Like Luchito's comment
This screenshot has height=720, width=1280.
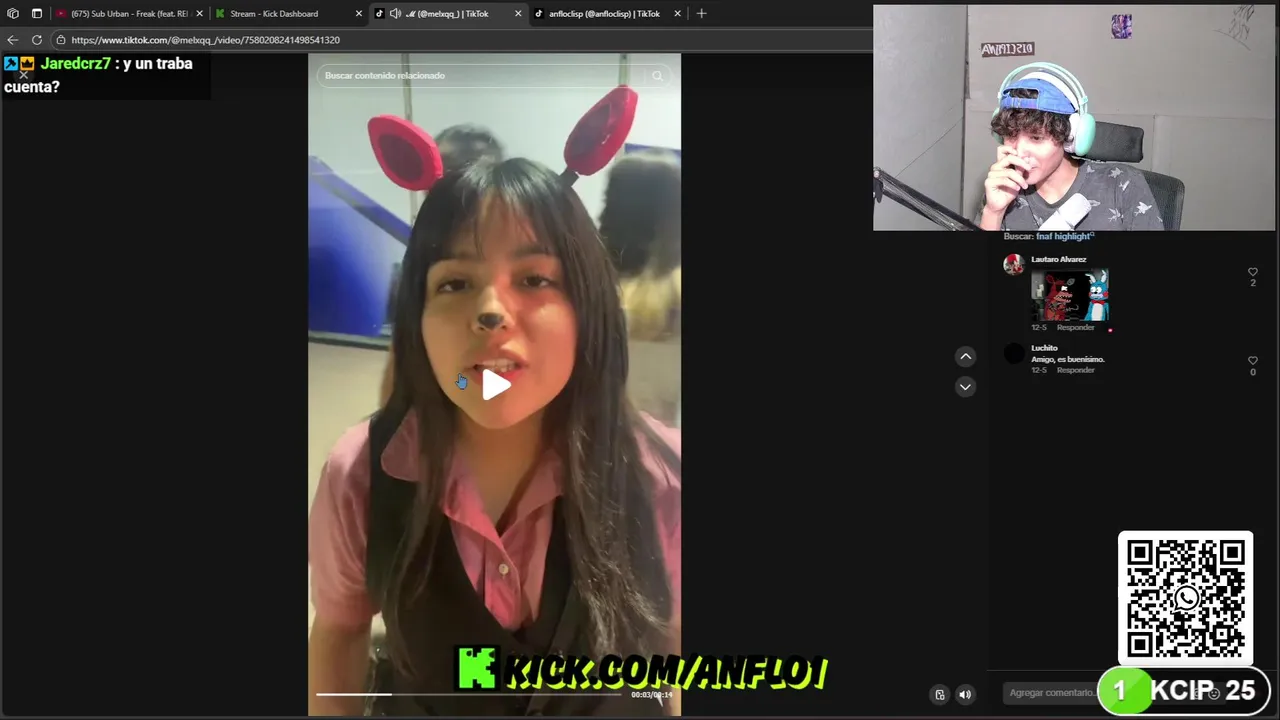click(1252, 360)
